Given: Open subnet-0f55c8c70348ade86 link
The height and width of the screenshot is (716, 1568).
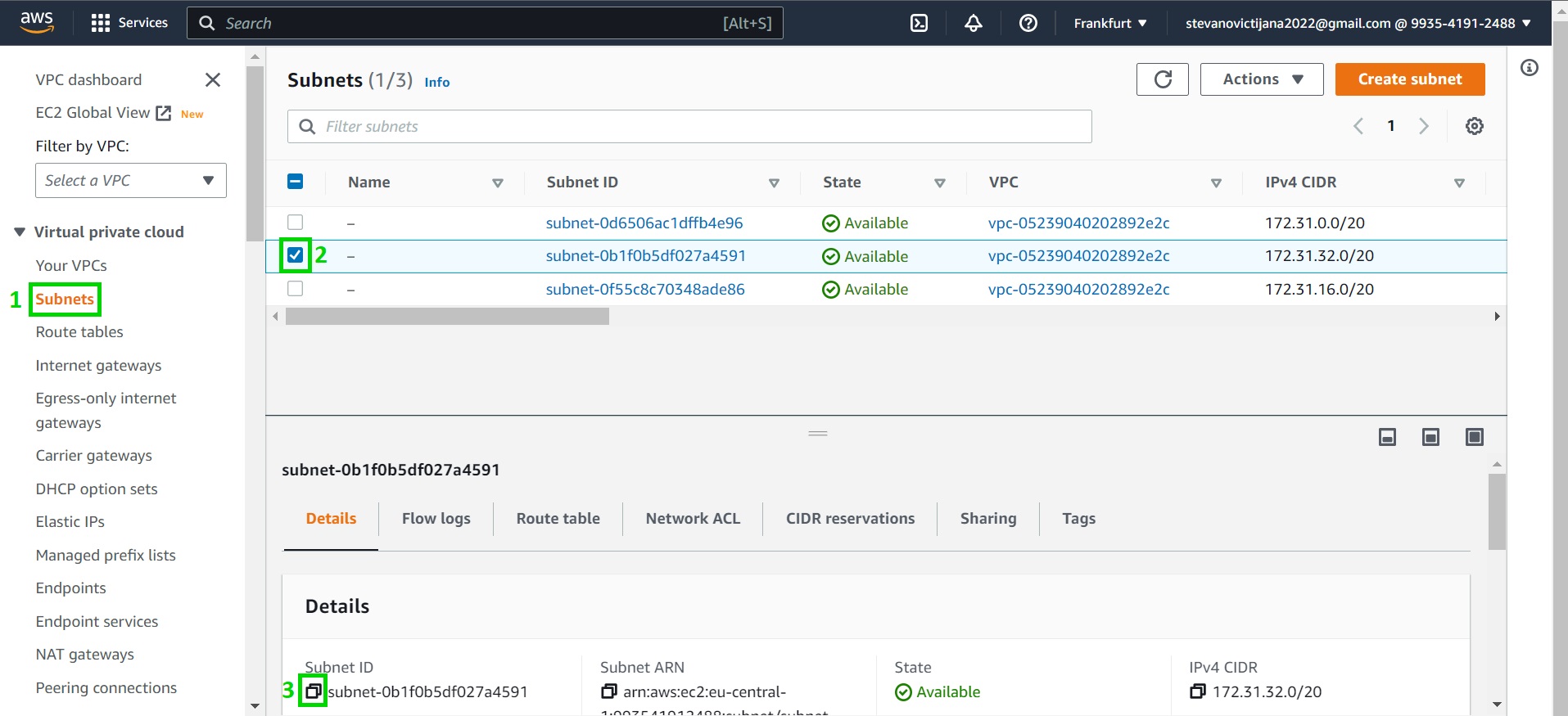Looking at the screenshot, I should 645,289.
